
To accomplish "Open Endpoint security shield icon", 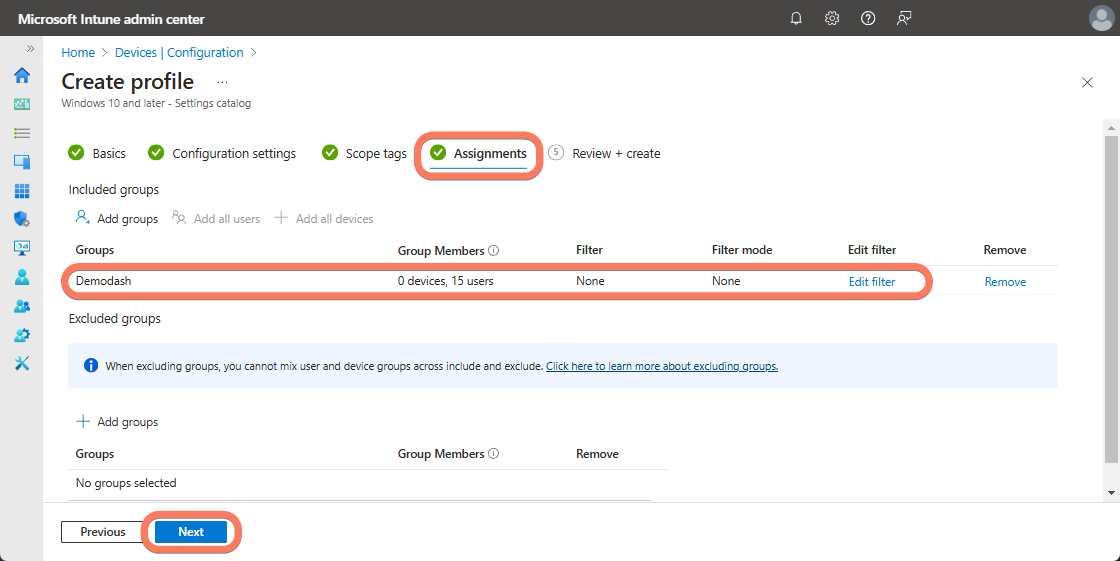I will (x=21, y=219).
